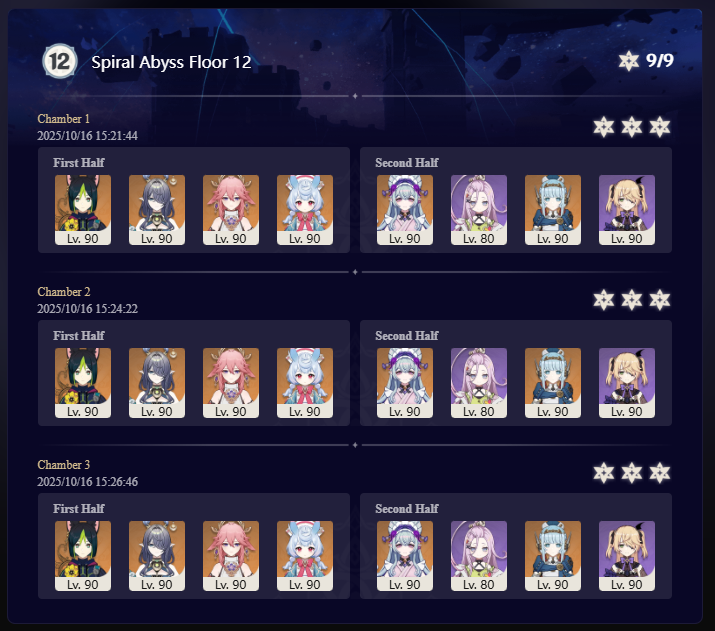Viewport: 715px width, 631px height.
Task: Select Tighnari portrait in Chamber 1 First Half
Action: (83, 210)
